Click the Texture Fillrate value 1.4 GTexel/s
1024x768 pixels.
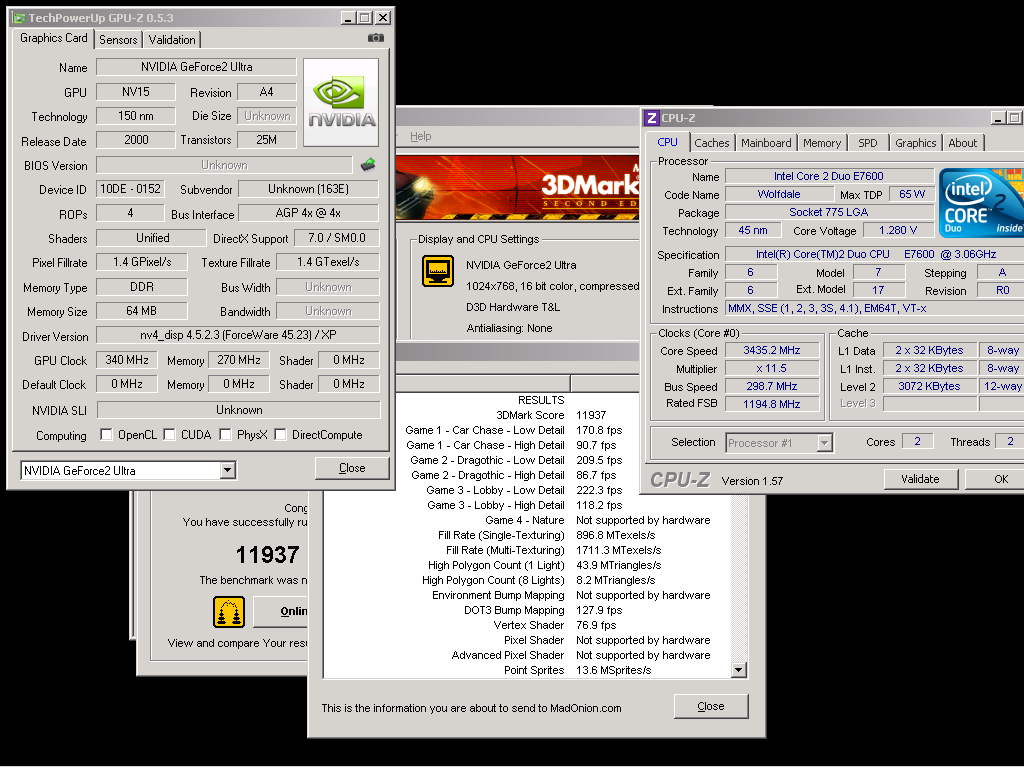click(328, 262)
